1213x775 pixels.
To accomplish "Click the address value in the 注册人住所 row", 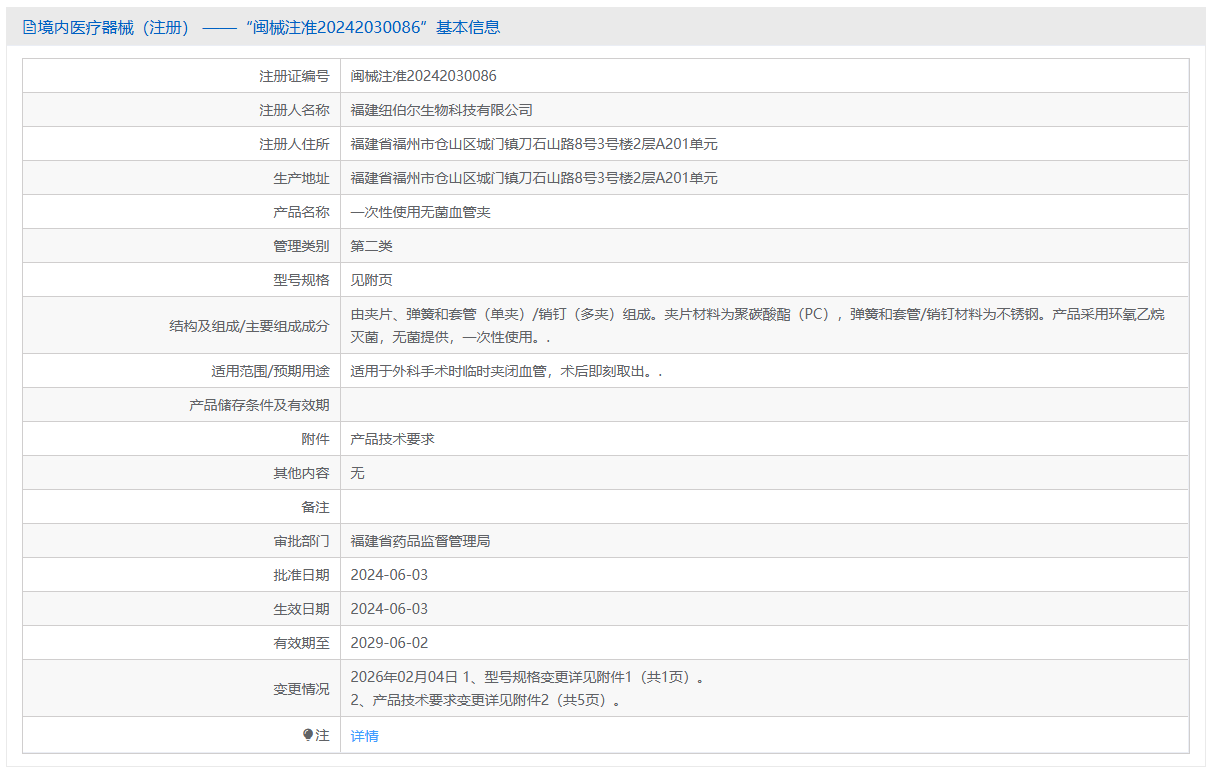I will [x=534, y=144].
